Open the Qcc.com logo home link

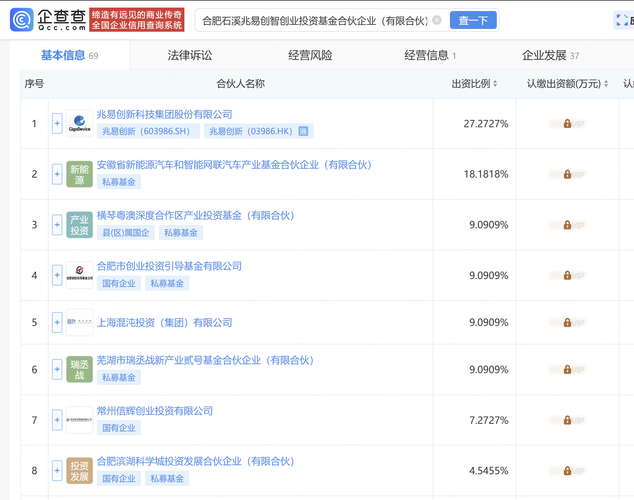pos(48,20)
